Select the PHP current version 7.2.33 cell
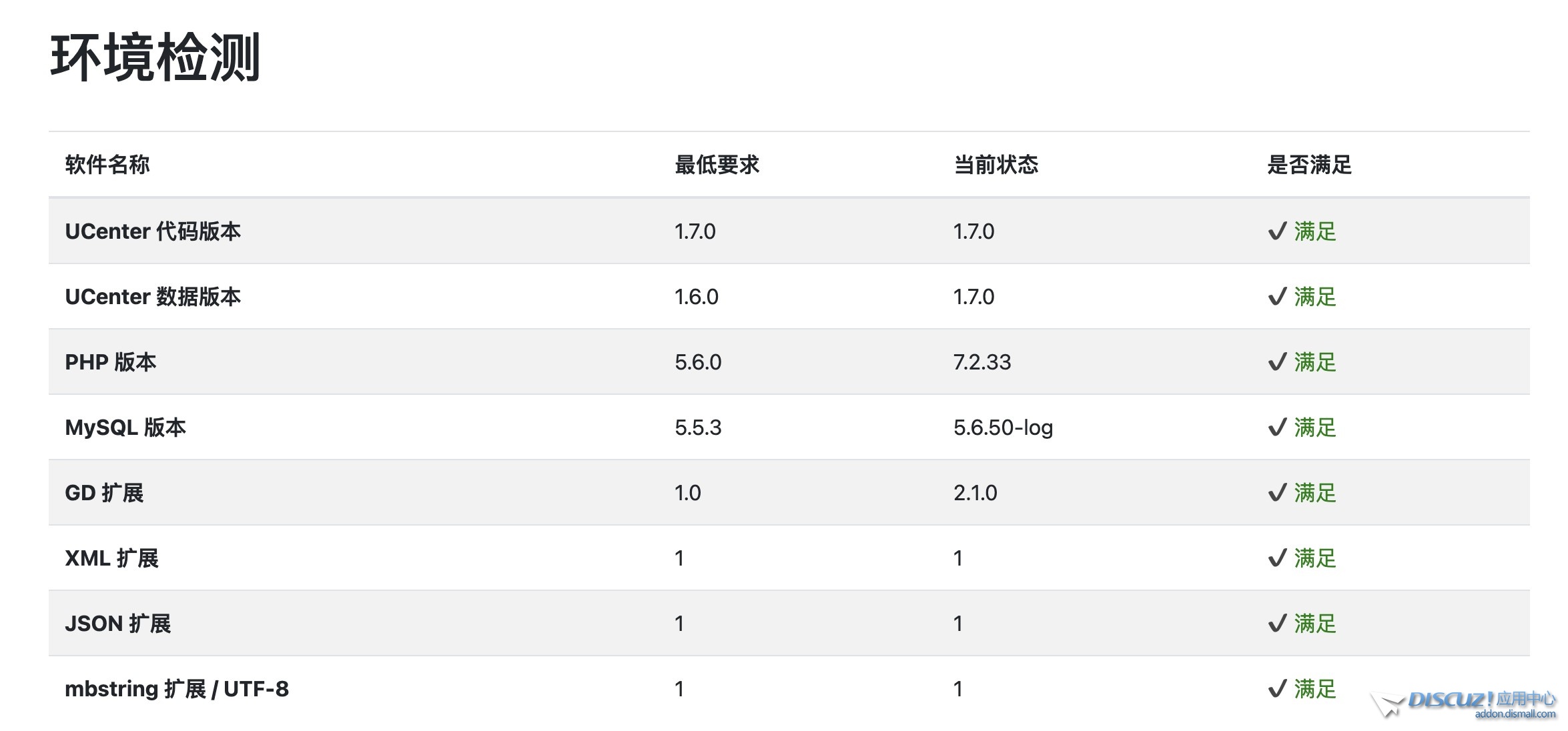The image size is (1568, 731). 982,362
